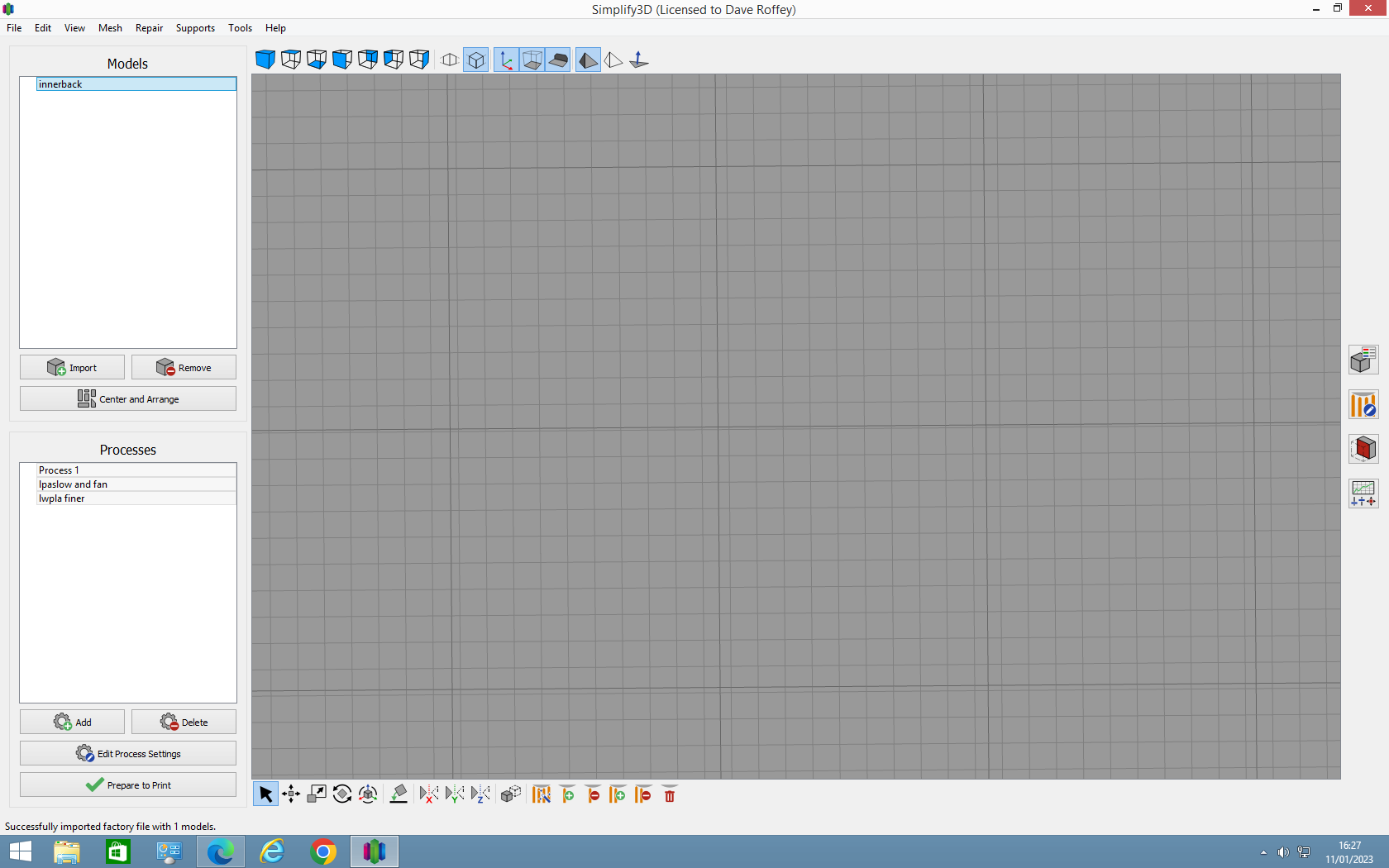Open the machine control panel icon
The width and height of the screenshot is (1389, 868).
[1363, 494]
